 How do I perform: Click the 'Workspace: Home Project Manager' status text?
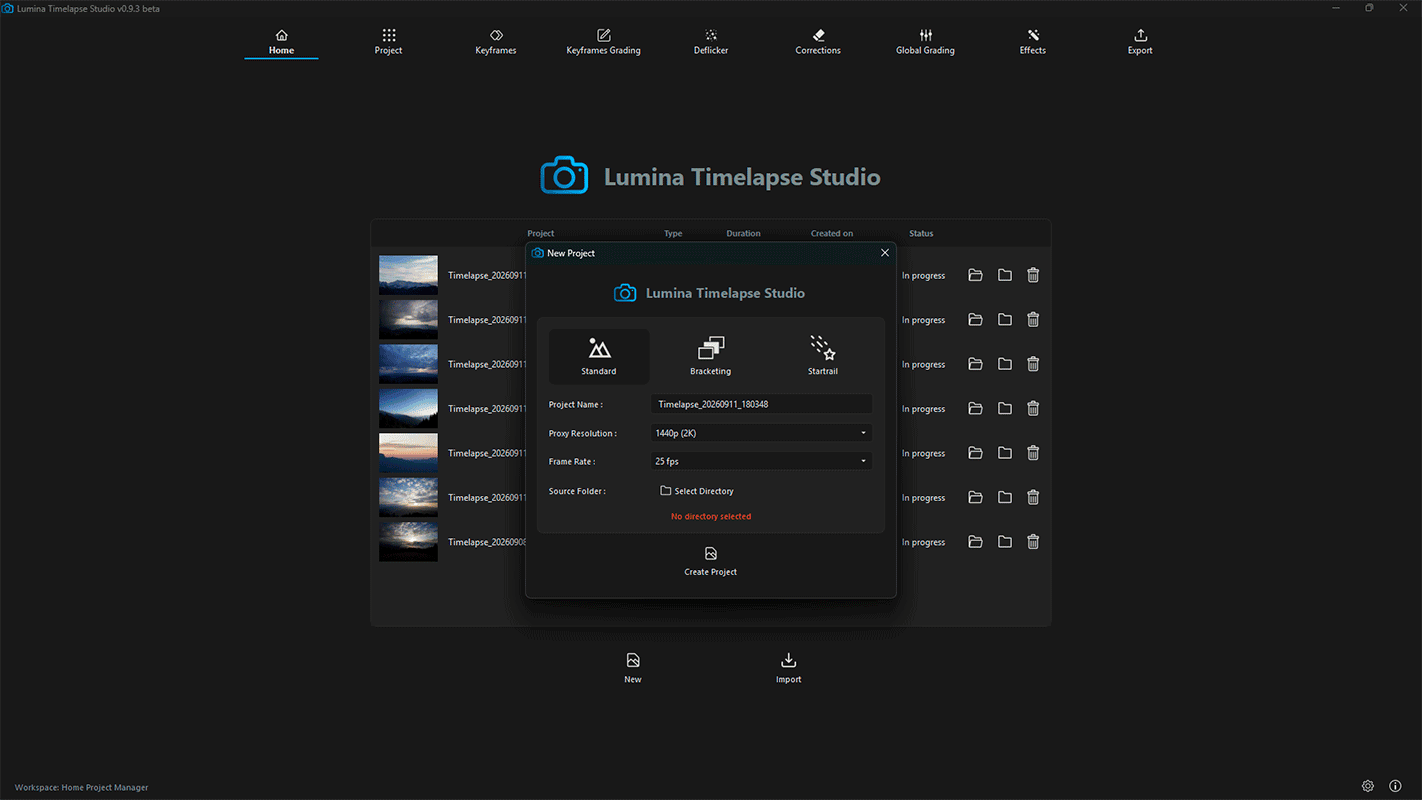82,787
